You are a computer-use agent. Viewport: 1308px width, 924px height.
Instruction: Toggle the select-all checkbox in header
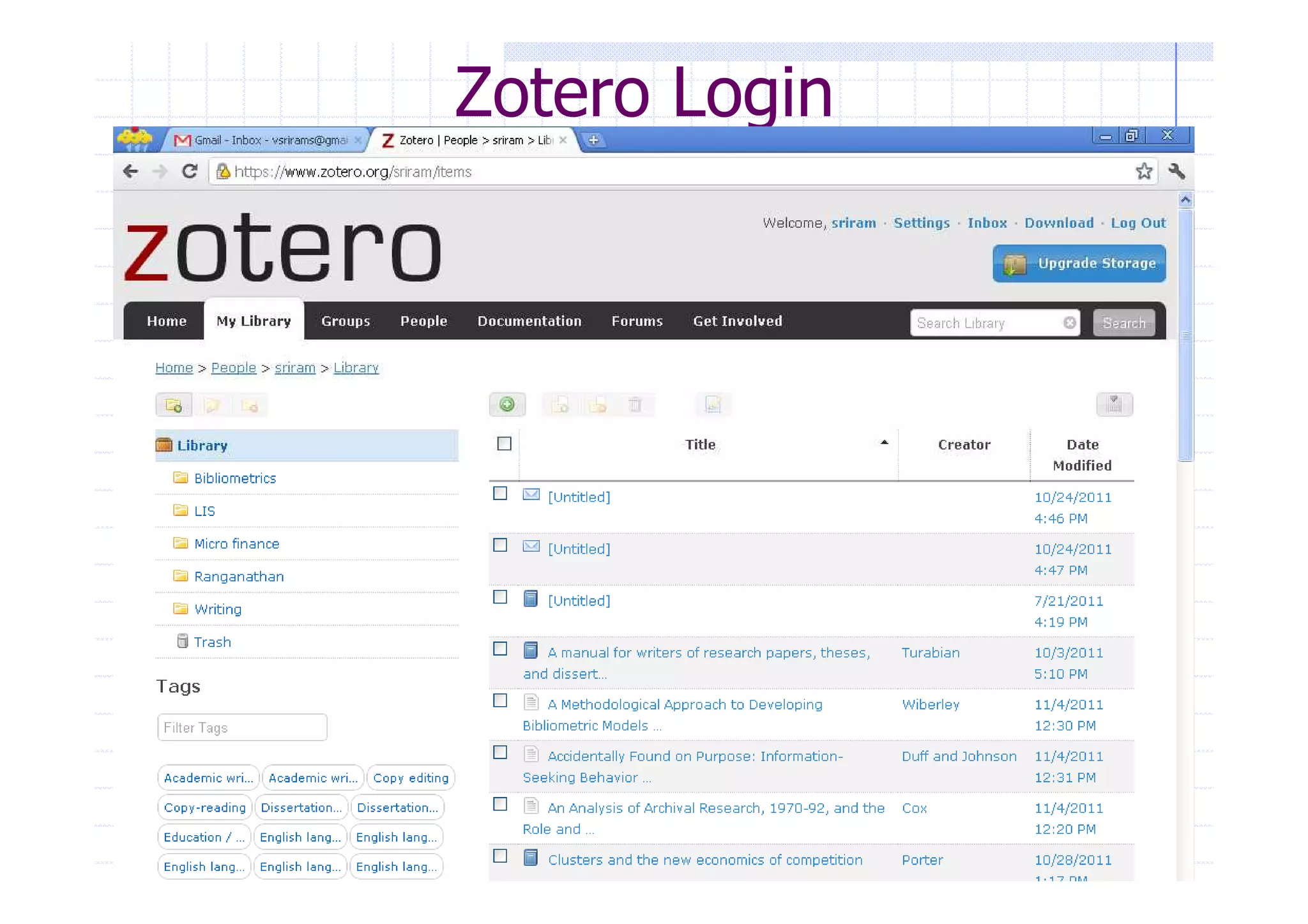point(505,443)
